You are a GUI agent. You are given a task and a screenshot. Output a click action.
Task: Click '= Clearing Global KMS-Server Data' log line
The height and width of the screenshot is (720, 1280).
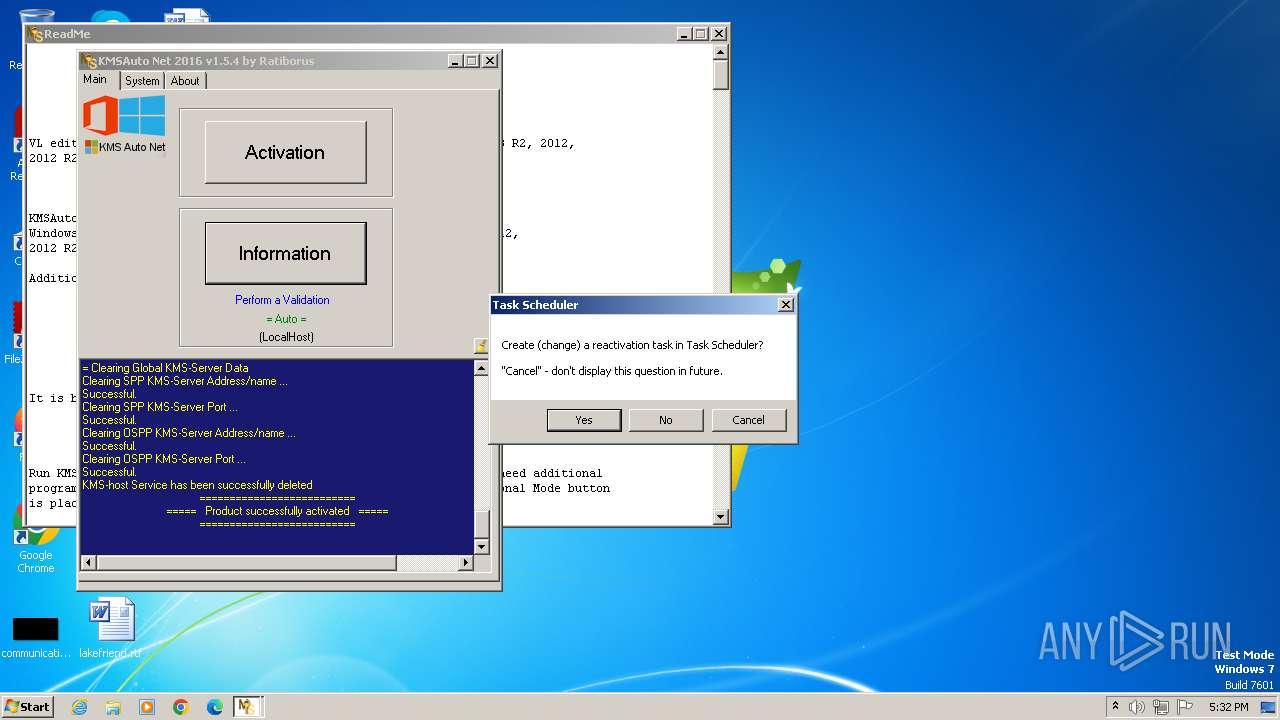(165, 368)
